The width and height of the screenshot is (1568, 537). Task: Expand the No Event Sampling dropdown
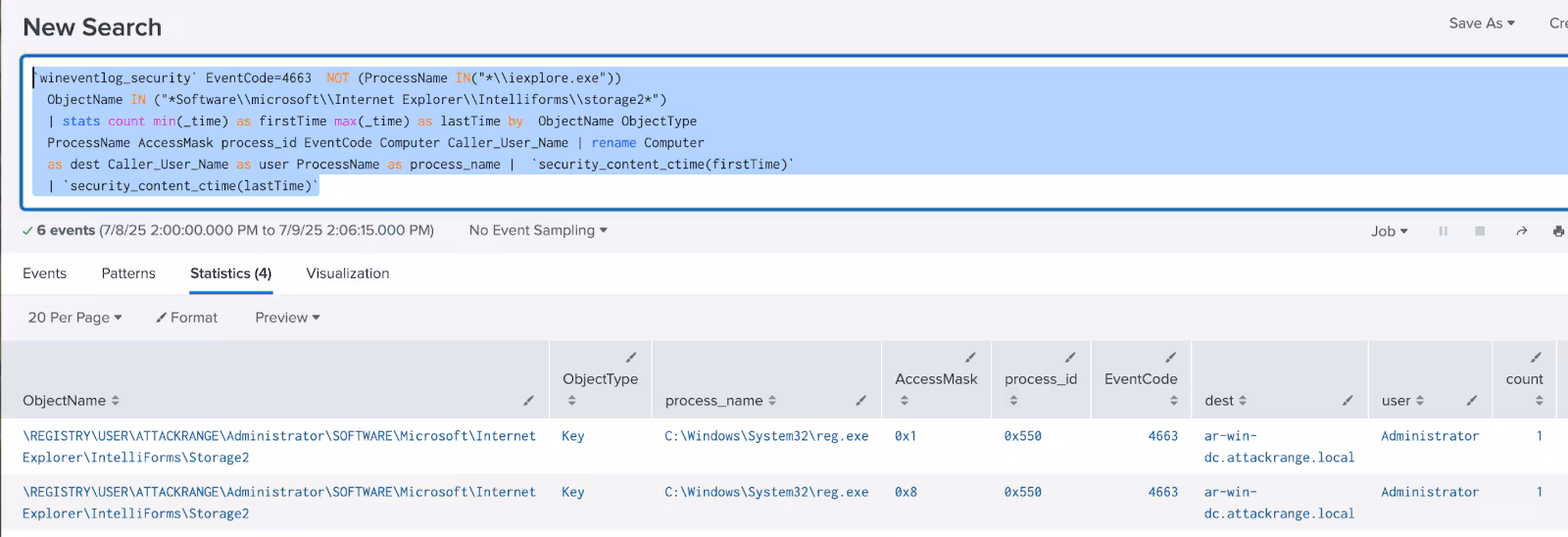[538, 230]
